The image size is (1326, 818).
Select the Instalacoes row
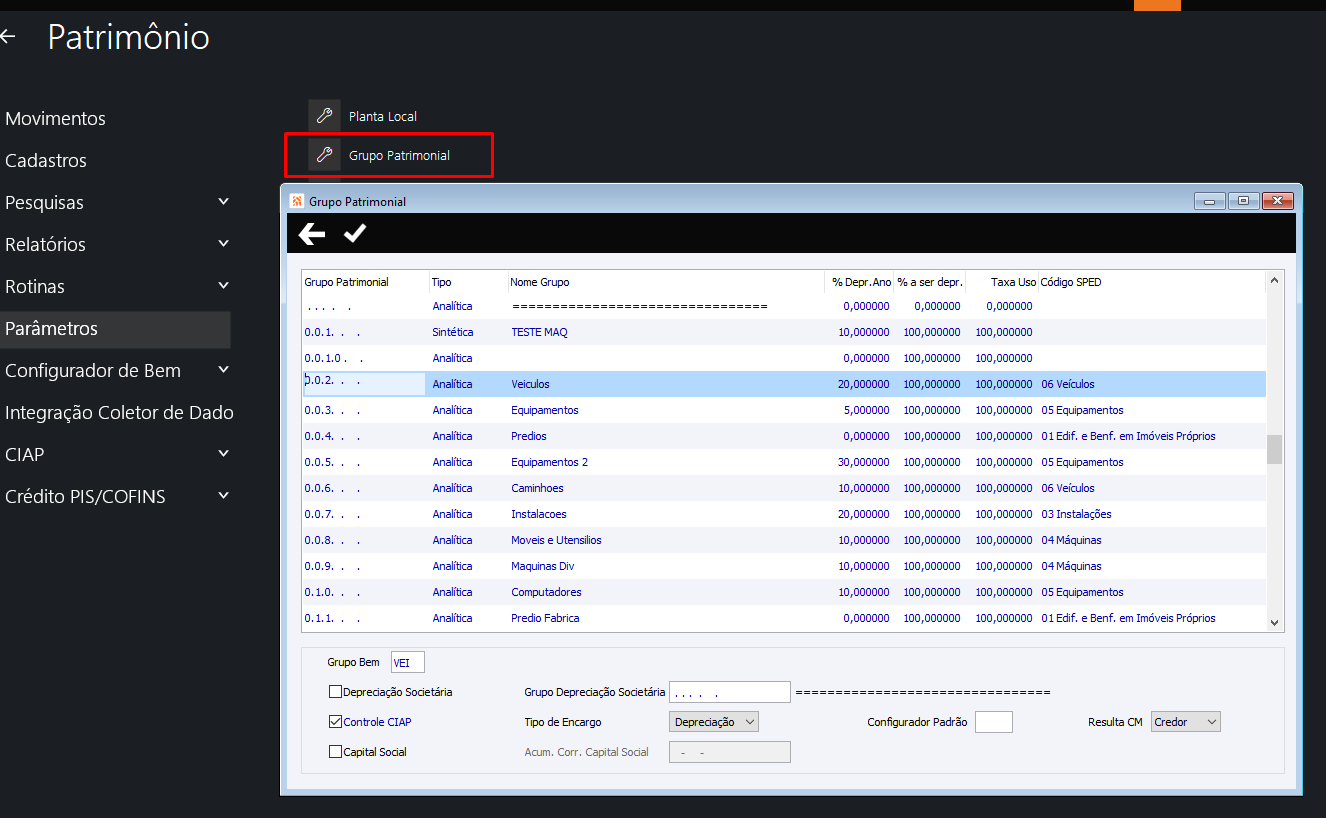[784, 514]
